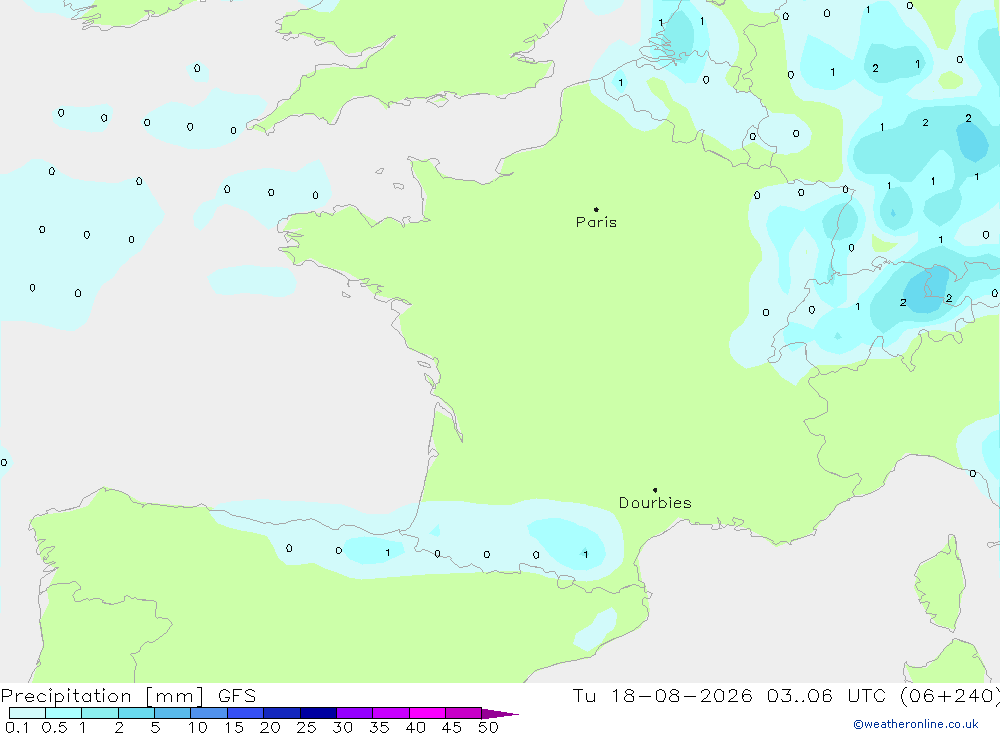Pick the 2–5 mm legend color
Viewport: 1000px width, 733px height.
[x=136, y=713]
